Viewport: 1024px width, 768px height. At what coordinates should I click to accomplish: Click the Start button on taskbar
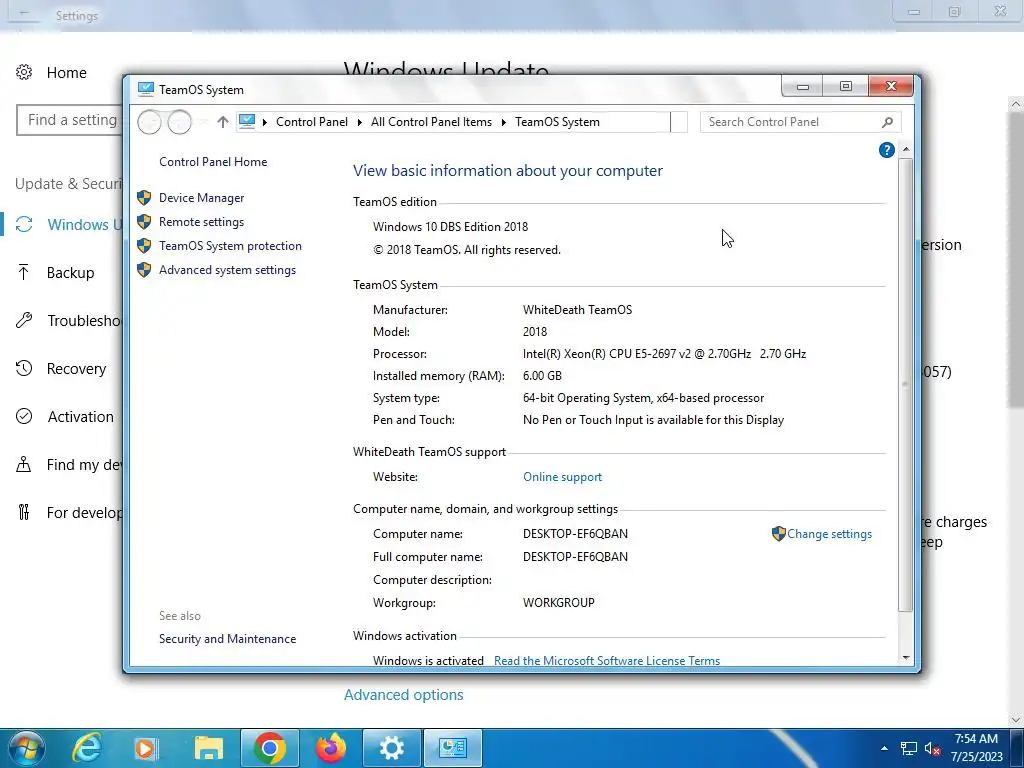pos(26,748)
